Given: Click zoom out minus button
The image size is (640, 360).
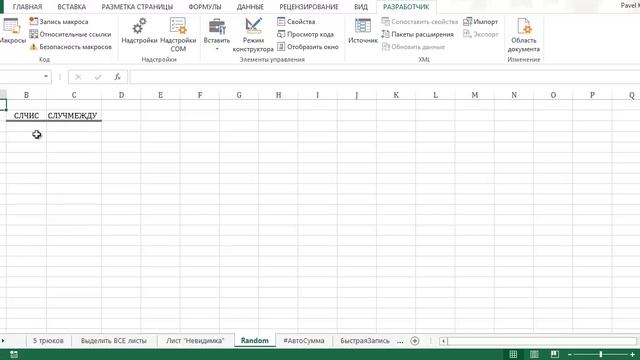Looking at the screenshot, I should point(570,354).
